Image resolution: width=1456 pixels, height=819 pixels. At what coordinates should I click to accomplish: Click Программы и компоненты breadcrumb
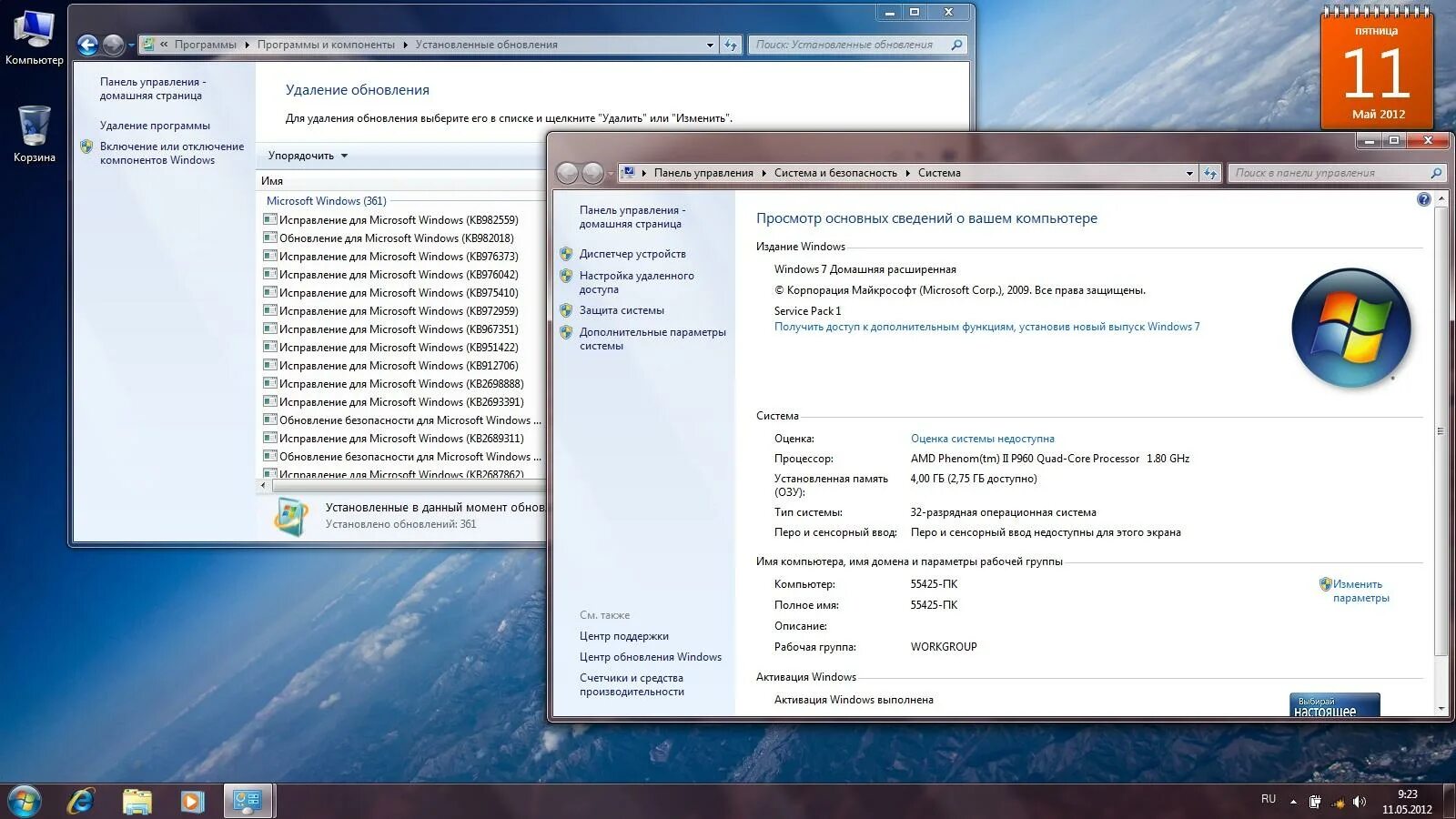[326, 45]
